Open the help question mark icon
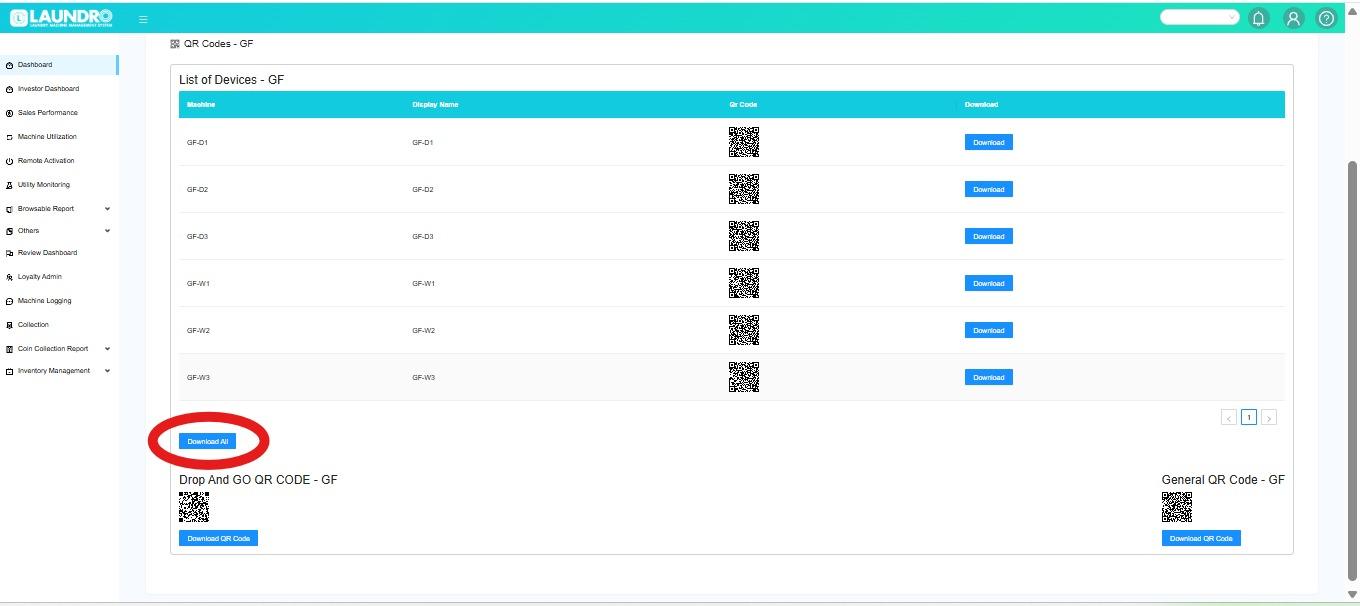Screen dimensions: 1360x606 pos(1326,18)
